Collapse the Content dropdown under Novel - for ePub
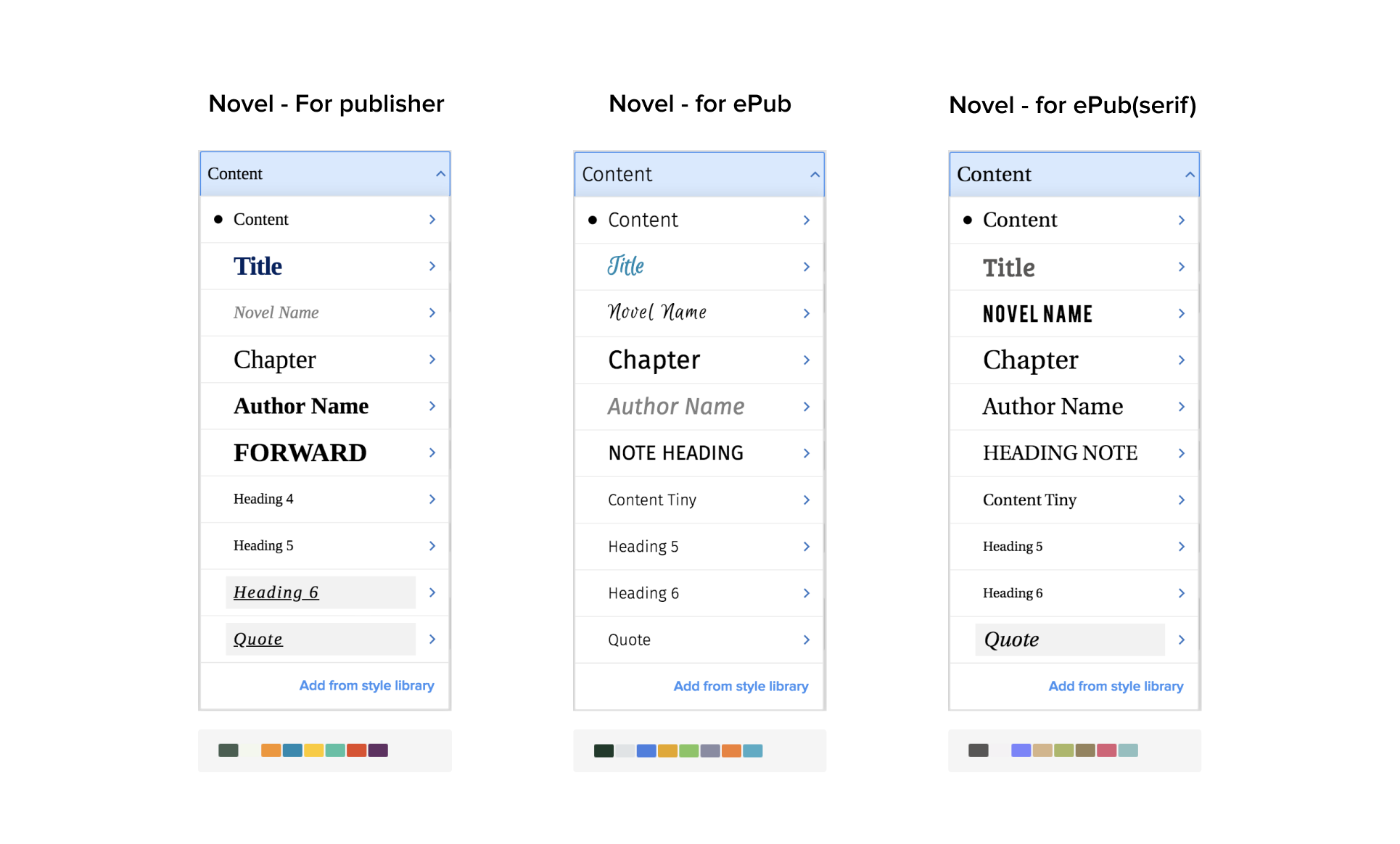The image size is (1400, 844). (815, 175)
